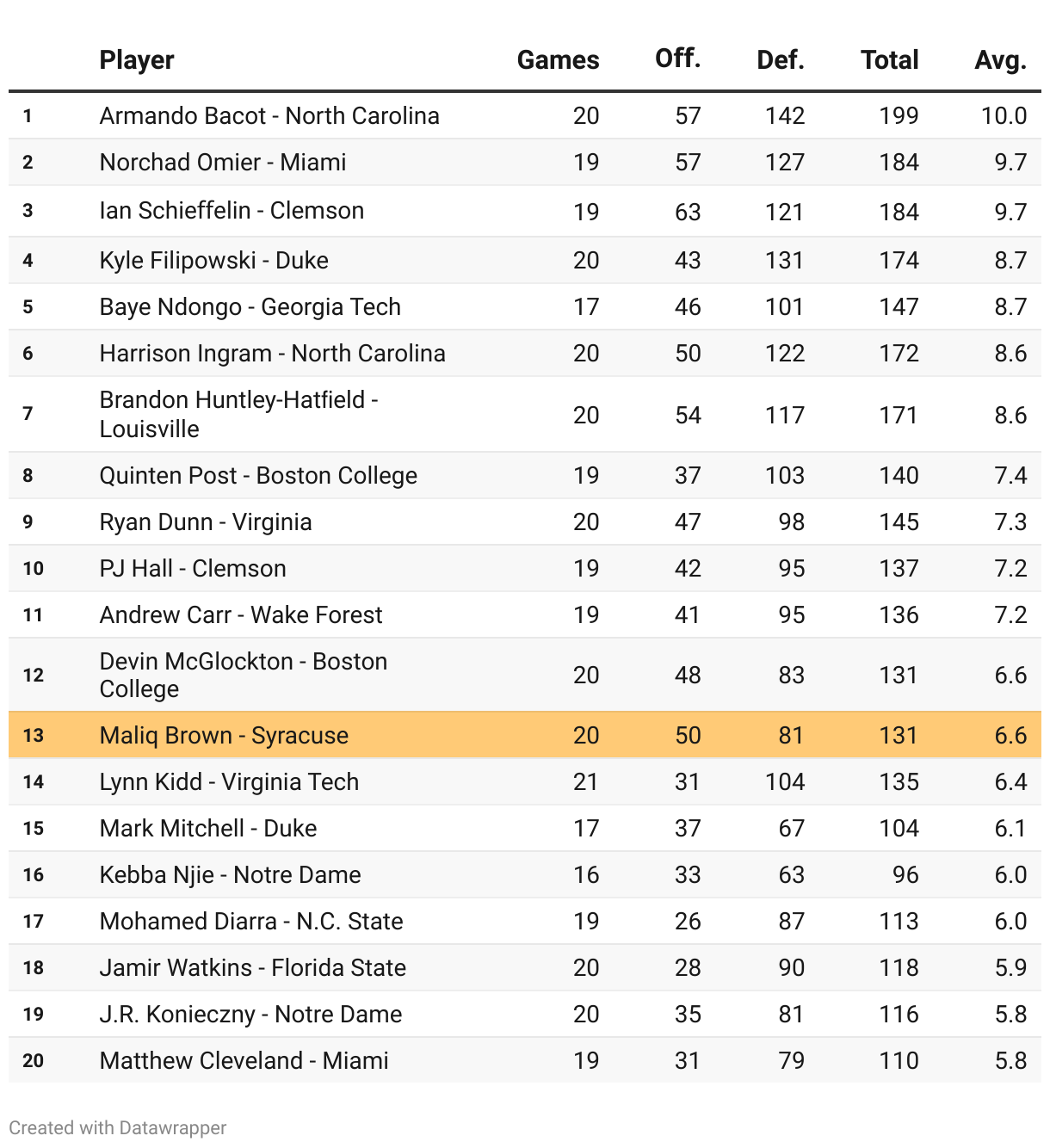
Task: Click Brandon Huntley-Hatfield - Louisville cell
Action: (x=238, y=414)
